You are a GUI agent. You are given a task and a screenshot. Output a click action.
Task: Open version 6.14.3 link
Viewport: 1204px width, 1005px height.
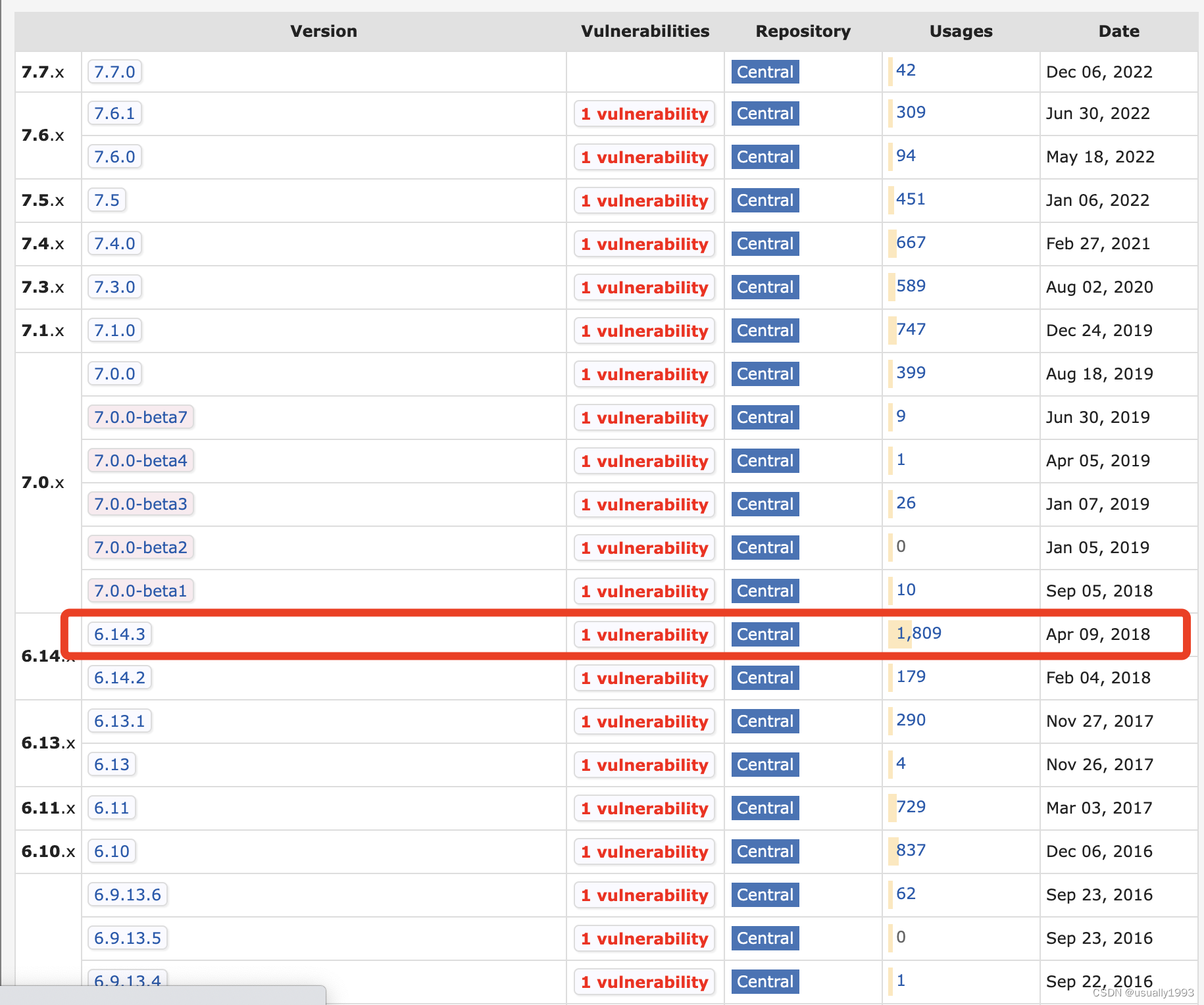coord(120,634)
